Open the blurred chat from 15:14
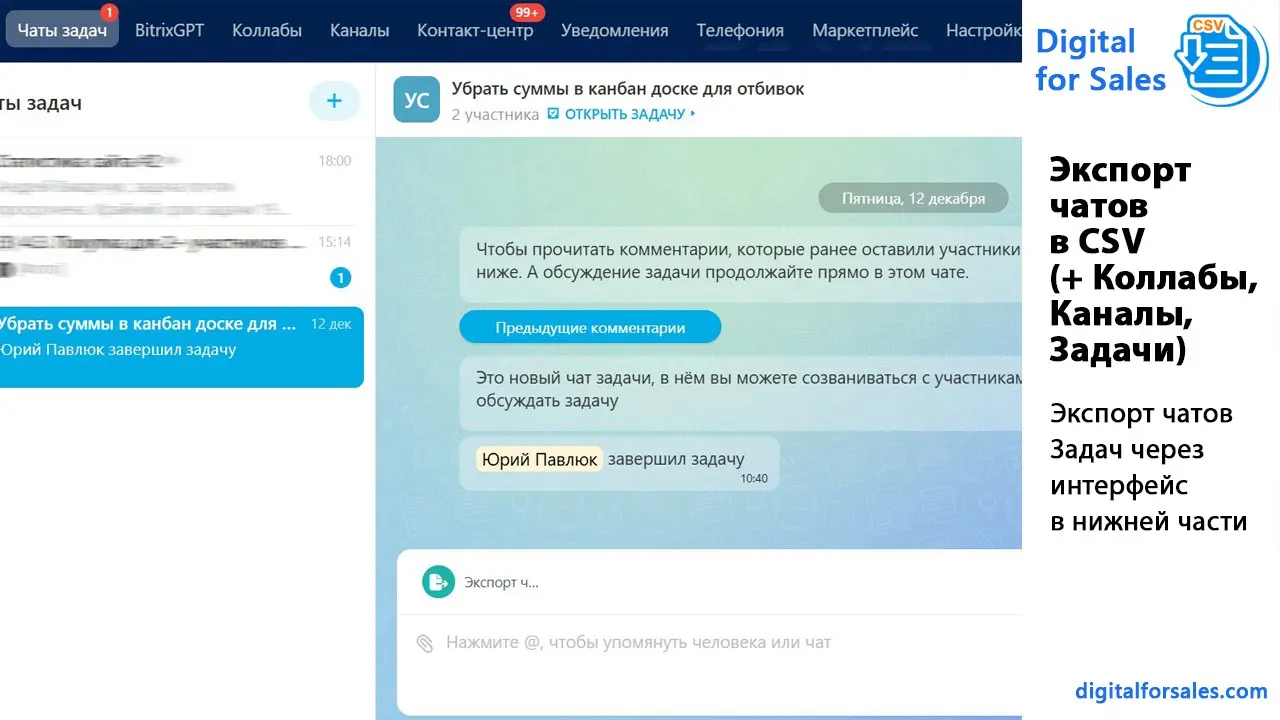 click(x=180, y=260)
